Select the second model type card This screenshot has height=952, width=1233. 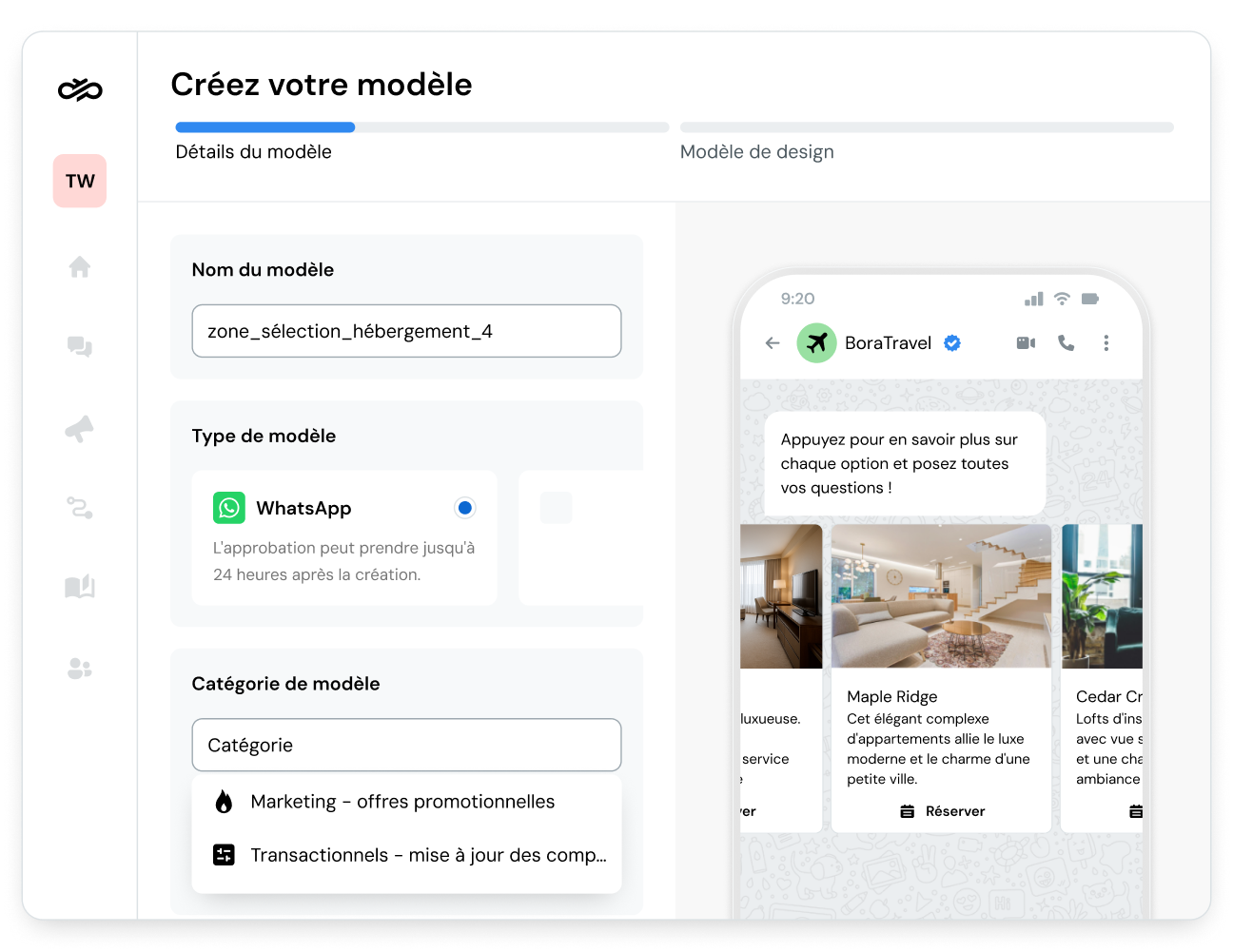(580, 537)
